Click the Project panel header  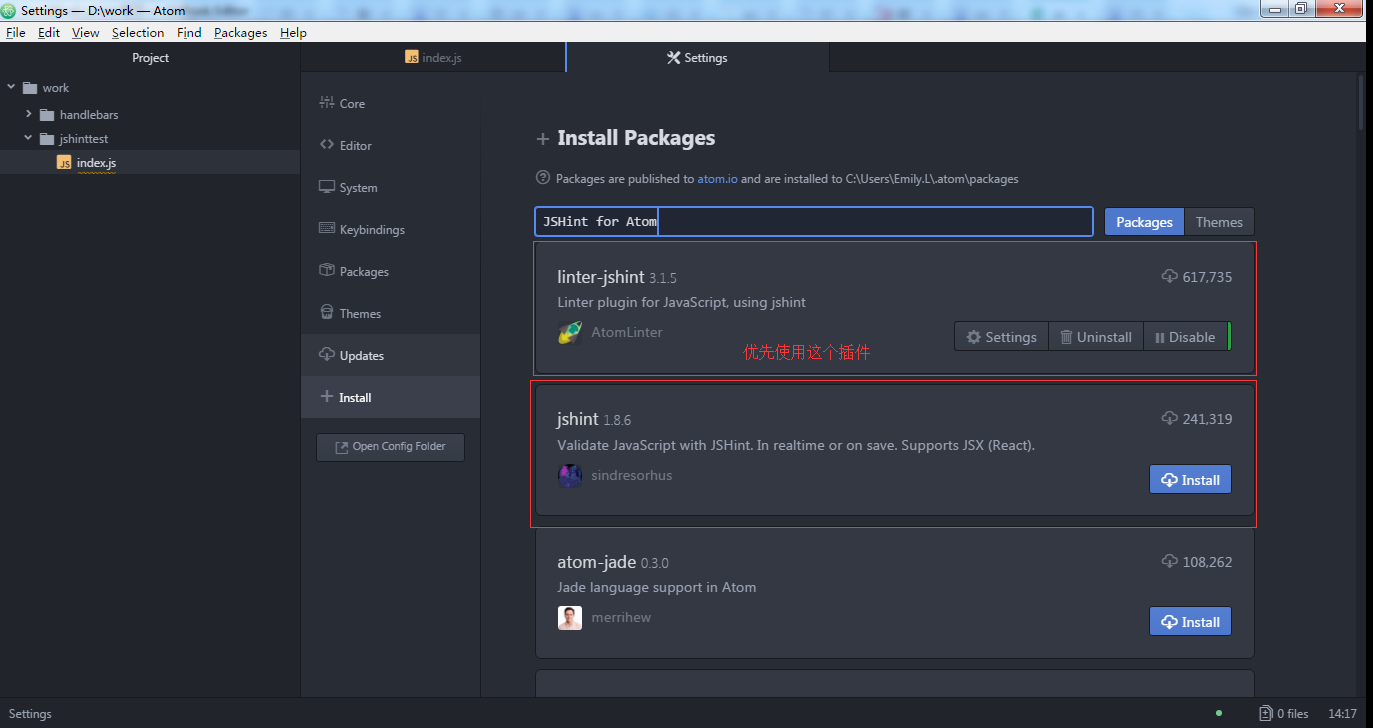tap(150, 58)
